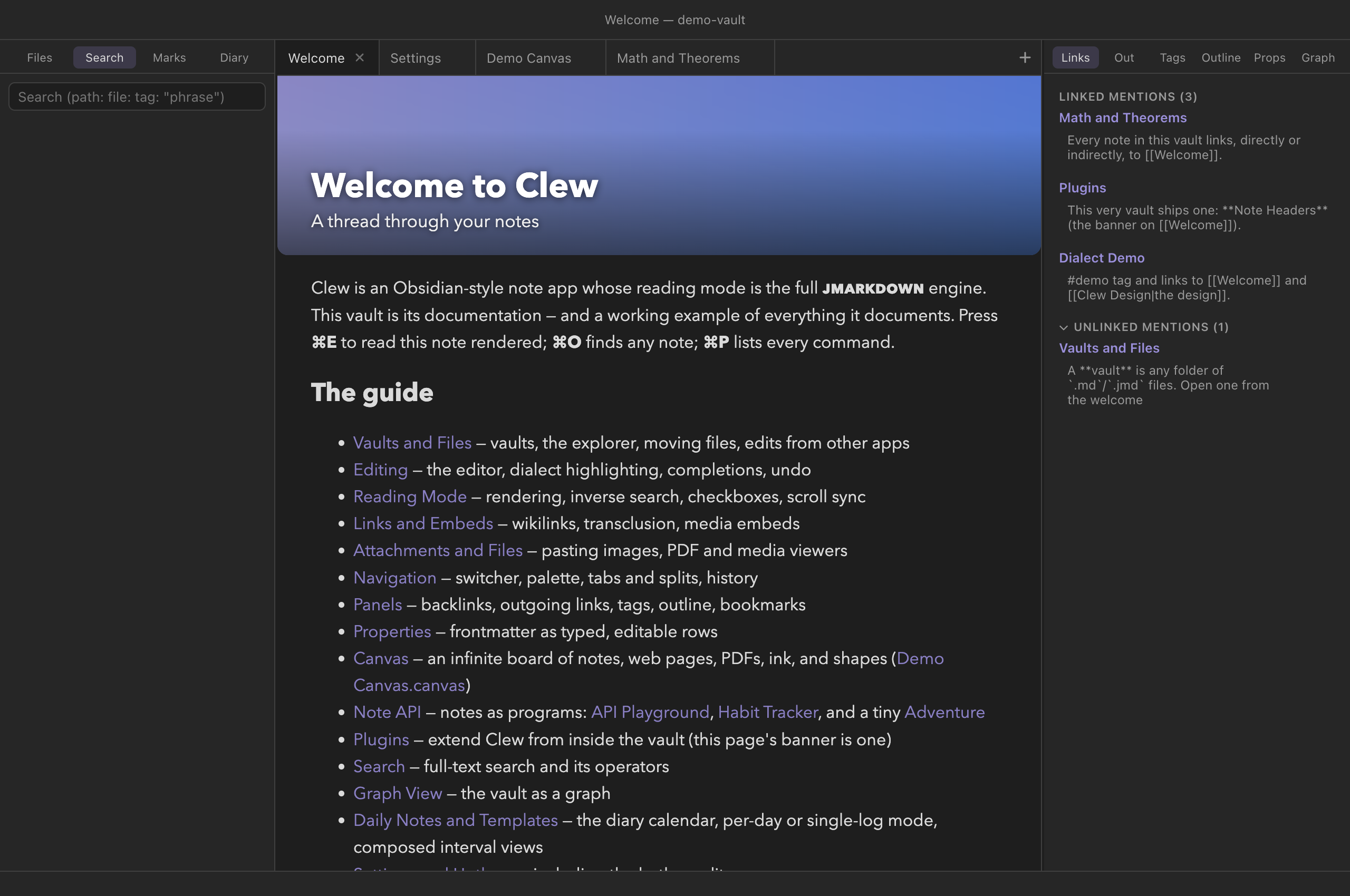Open the Links and Embeds link
Viewport: 1350px width, 896px height.
tap(423, 523)
